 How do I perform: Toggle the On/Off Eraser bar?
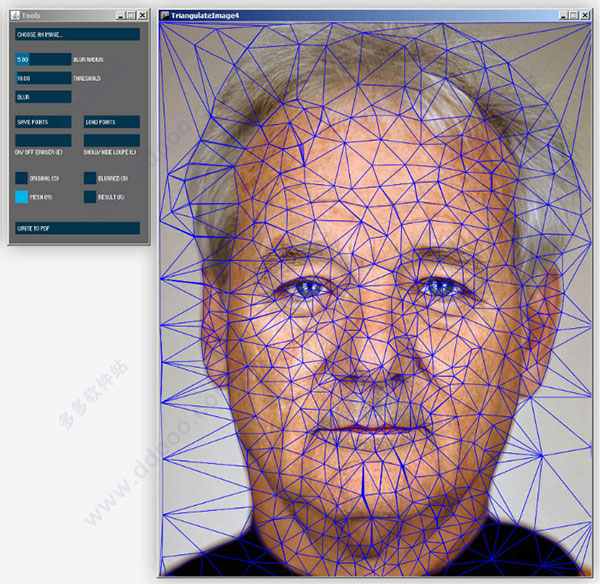(x=43, y=140)
